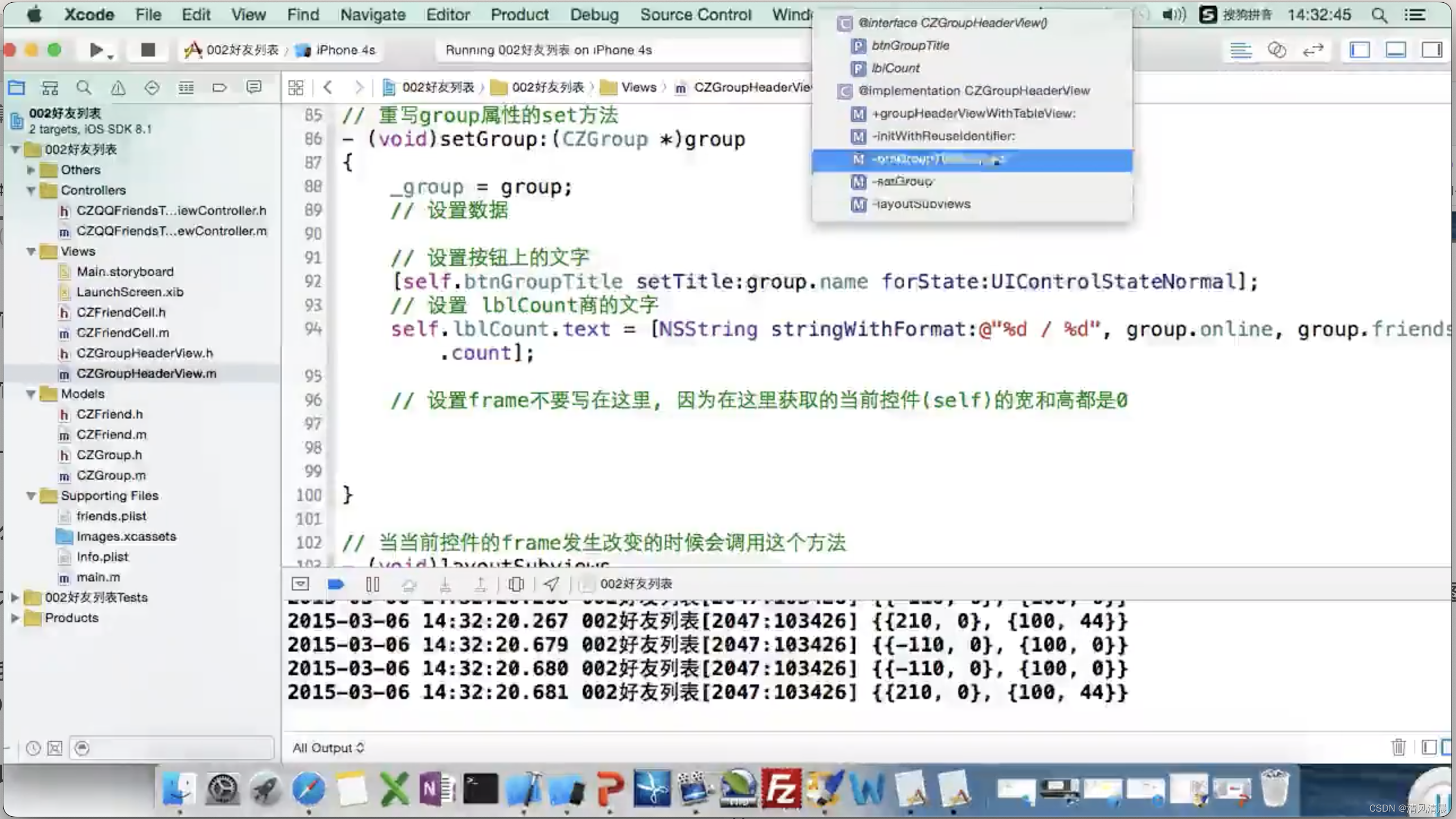Clear the console with trash icon
The width and height of the screenshot is (1456, 819).
click(x=1398, y=747)
